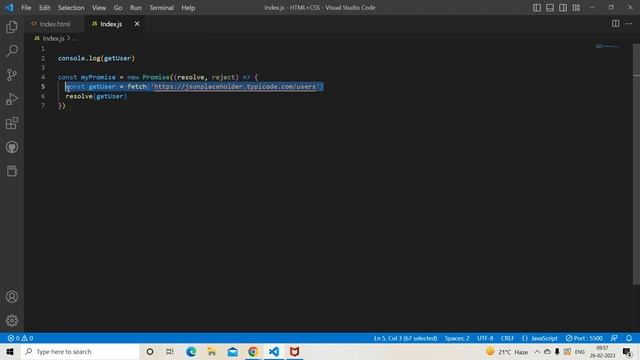The height and width of the screenshot is (360, 640).
Task: Split the editor to the right
Action: pyautogui.click(x=615, y=24)
